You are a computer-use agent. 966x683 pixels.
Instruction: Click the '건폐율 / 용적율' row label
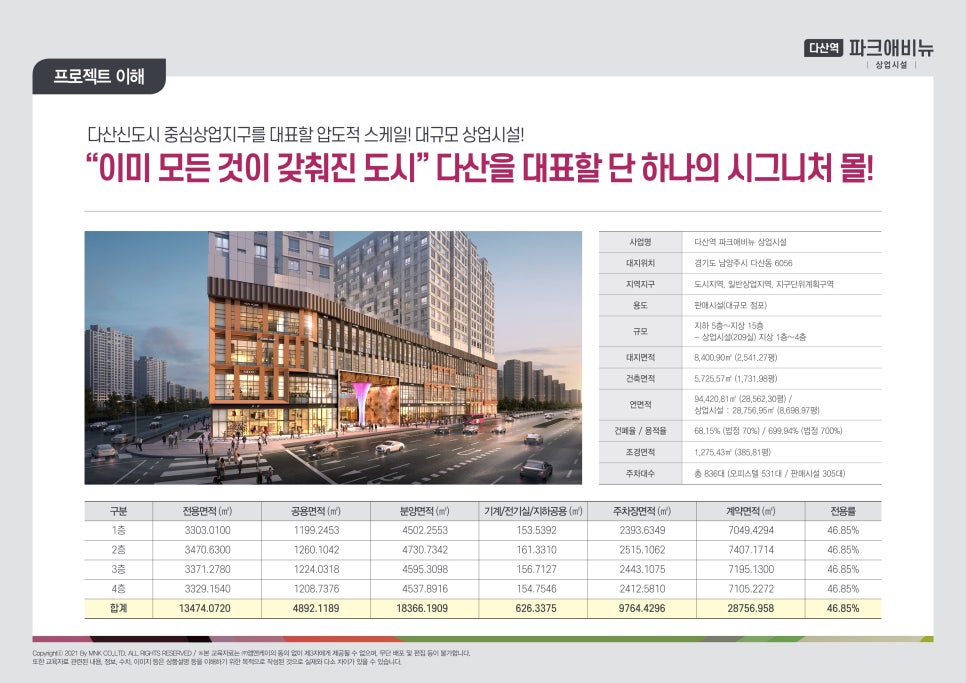[640, 430]
